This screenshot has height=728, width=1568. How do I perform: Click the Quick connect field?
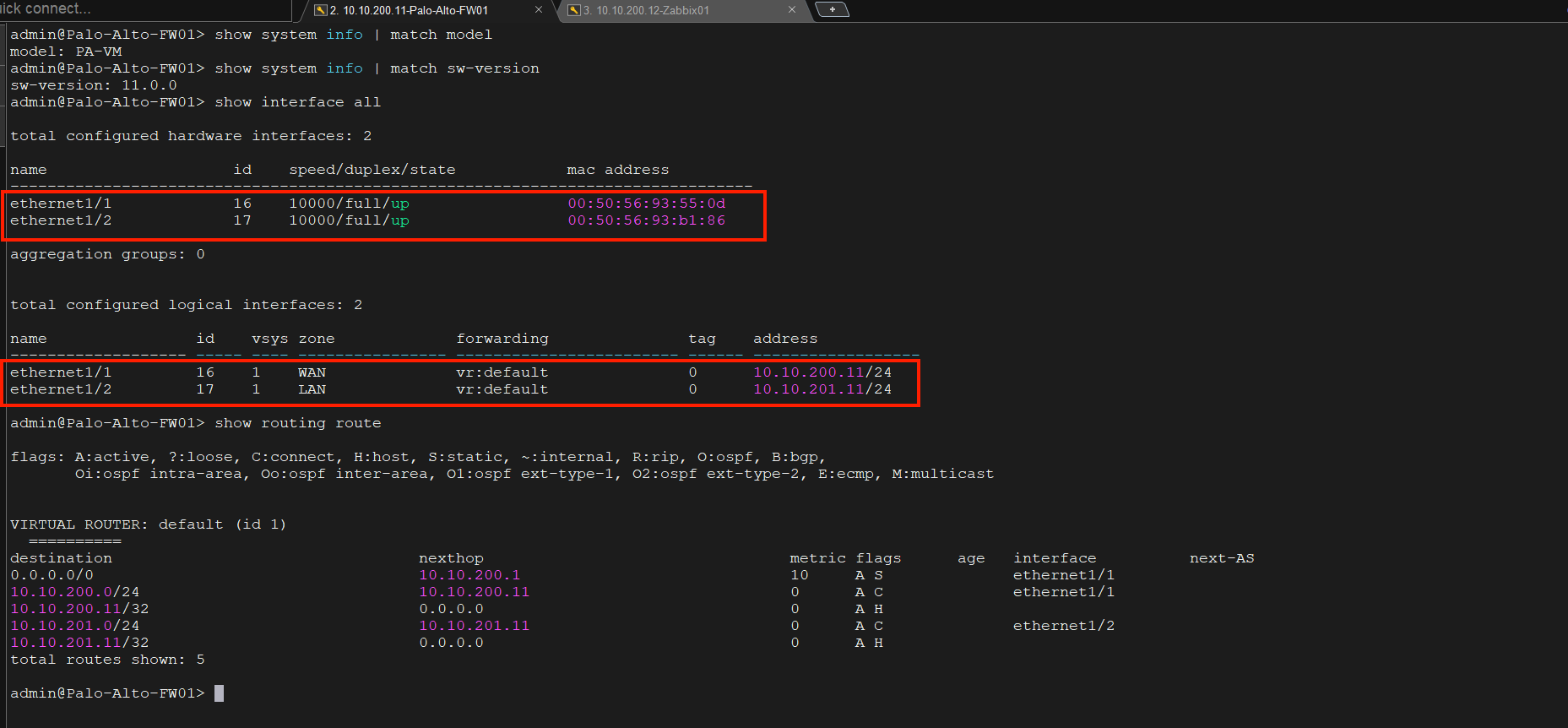point(144,9)
